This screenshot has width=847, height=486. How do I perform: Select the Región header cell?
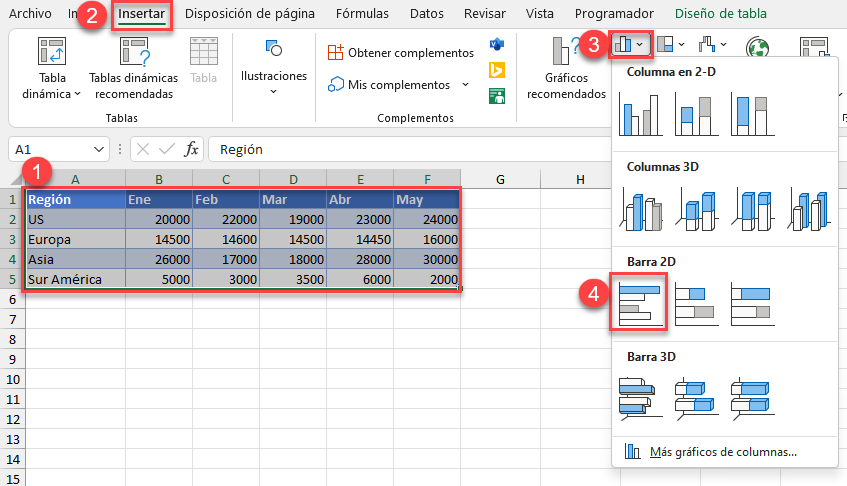pos(76,199)
